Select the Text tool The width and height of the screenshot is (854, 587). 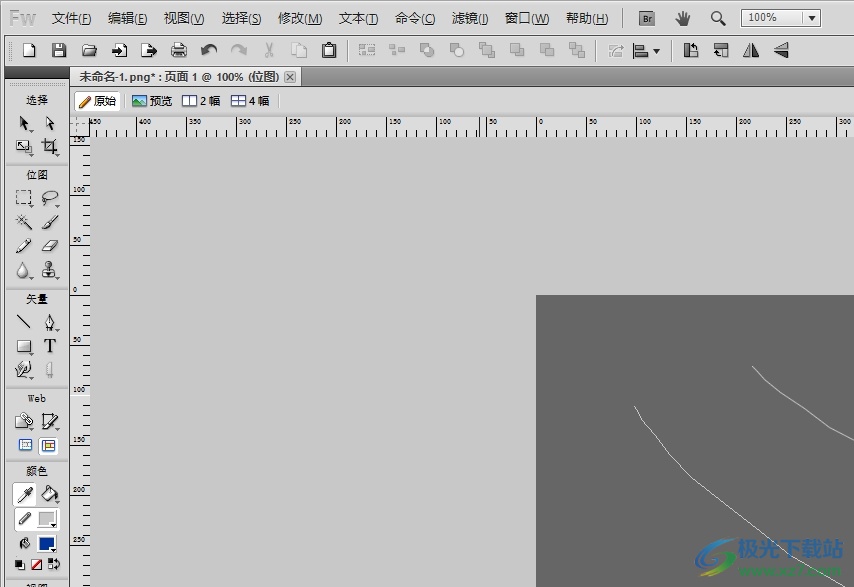pos(50,346)
